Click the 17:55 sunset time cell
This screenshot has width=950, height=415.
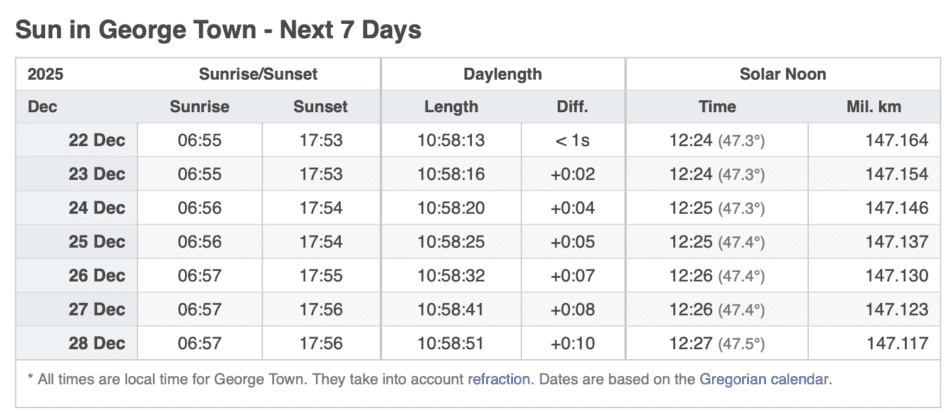320,276
